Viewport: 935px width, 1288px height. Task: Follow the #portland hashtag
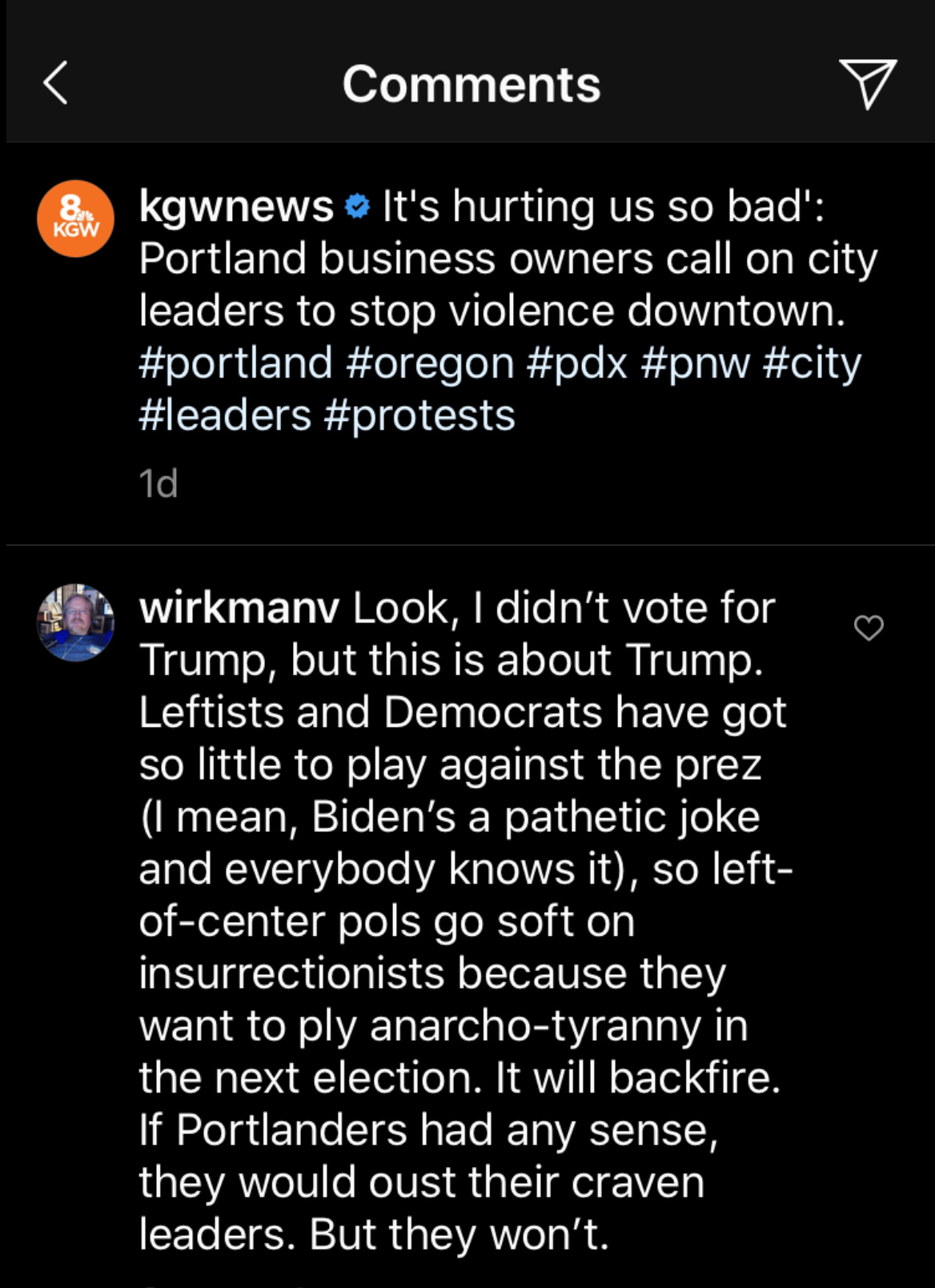[x=235, y=363]
